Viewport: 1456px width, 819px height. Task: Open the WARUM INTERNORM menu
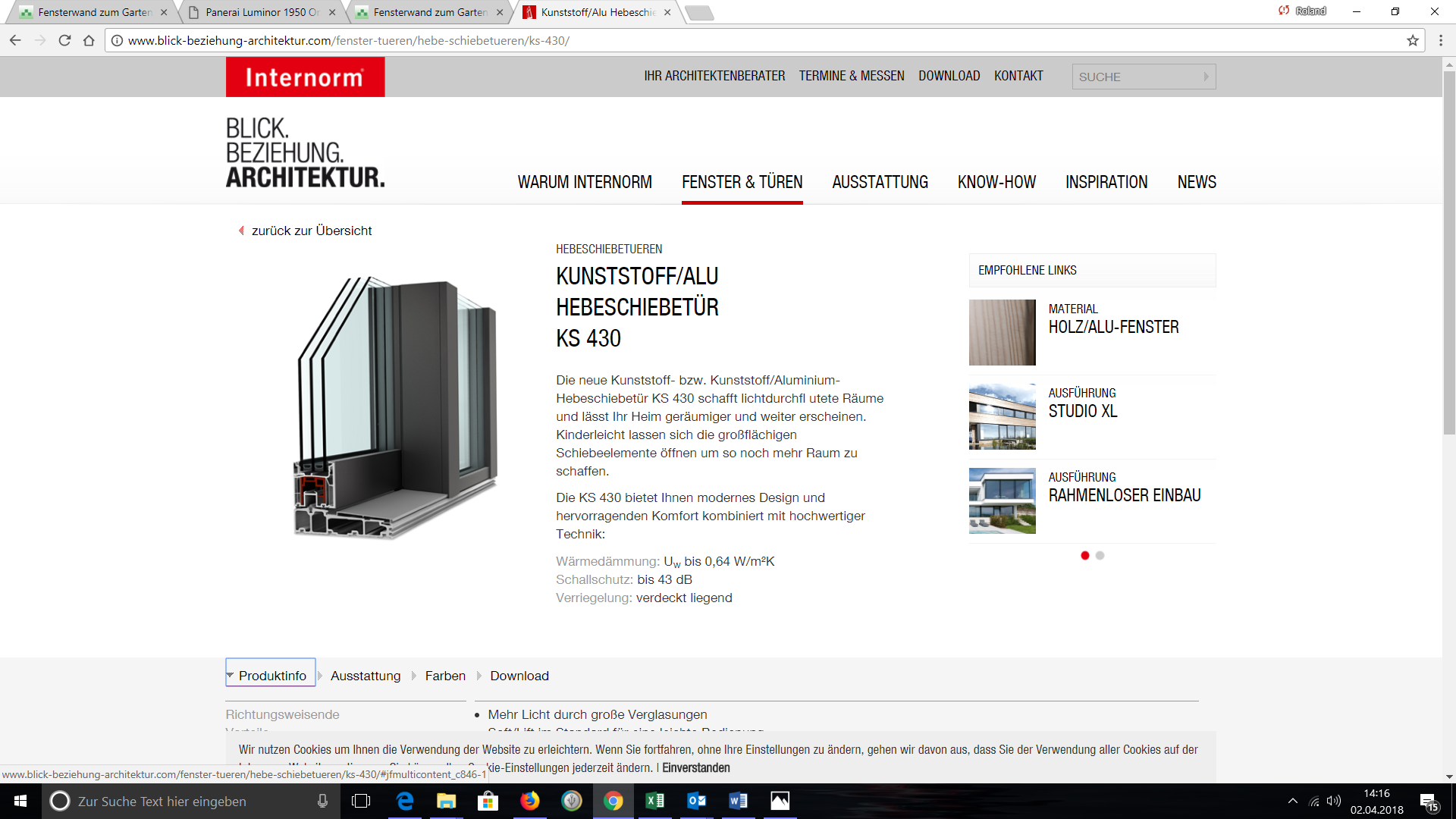tap(585, 182)
